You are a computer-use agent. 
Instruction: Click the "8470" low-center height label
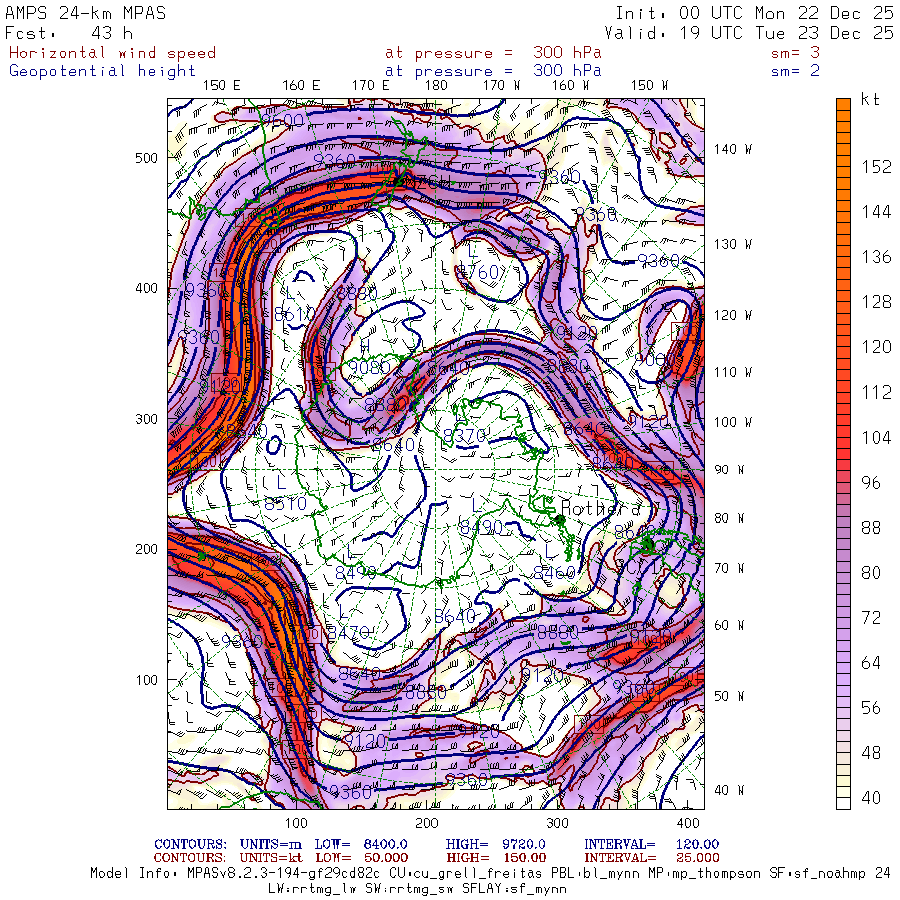348,633
